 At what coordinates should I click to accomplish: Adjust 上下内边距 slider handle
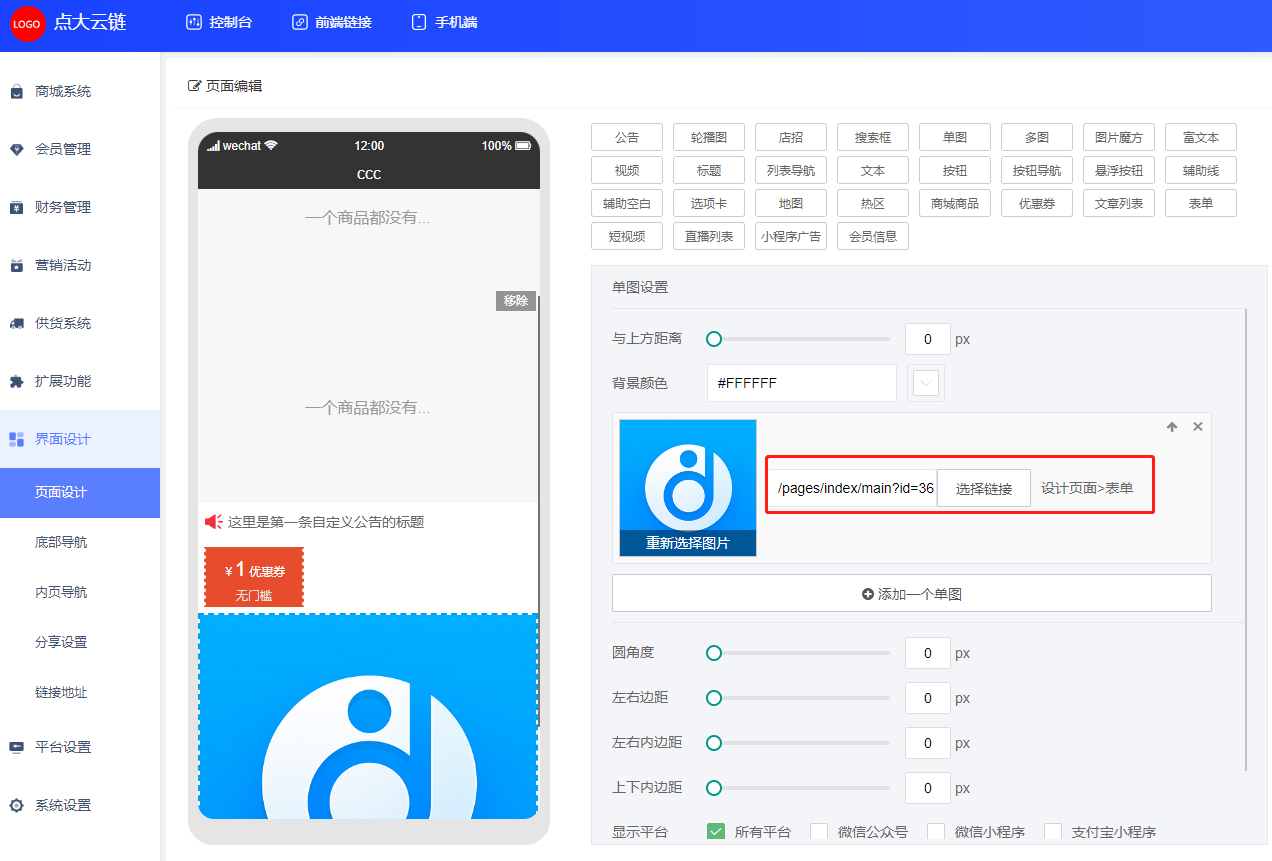click(x=714, y=788)
